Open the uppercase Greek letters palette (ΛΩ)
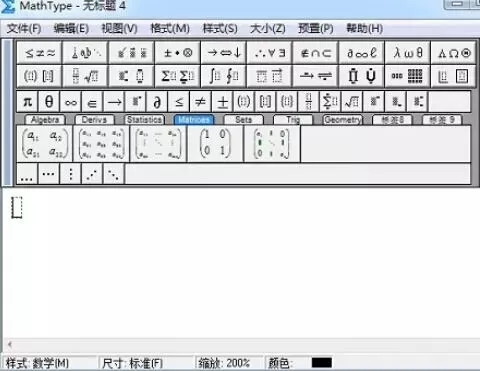 point(453,53)
